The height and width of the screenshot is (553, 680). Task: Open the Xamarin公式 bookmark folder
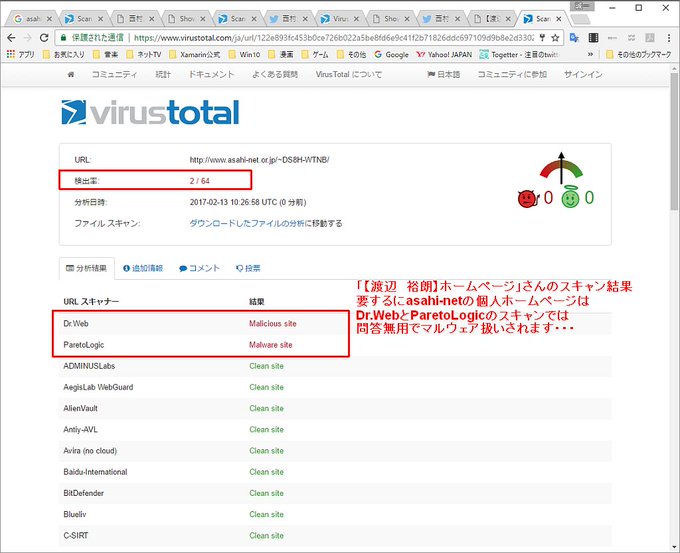[x=195, y=55]
